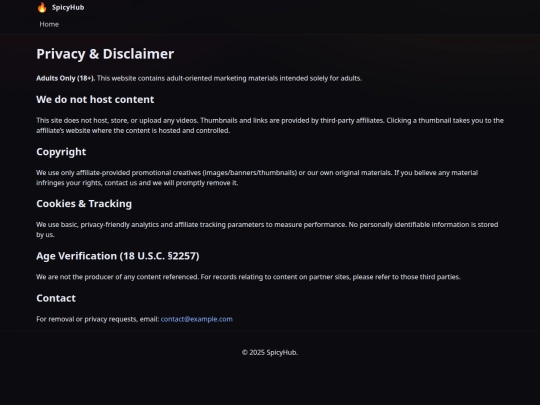Click the Copyright section heading
The width and height of the screenshot is (540, 405).
61,152
